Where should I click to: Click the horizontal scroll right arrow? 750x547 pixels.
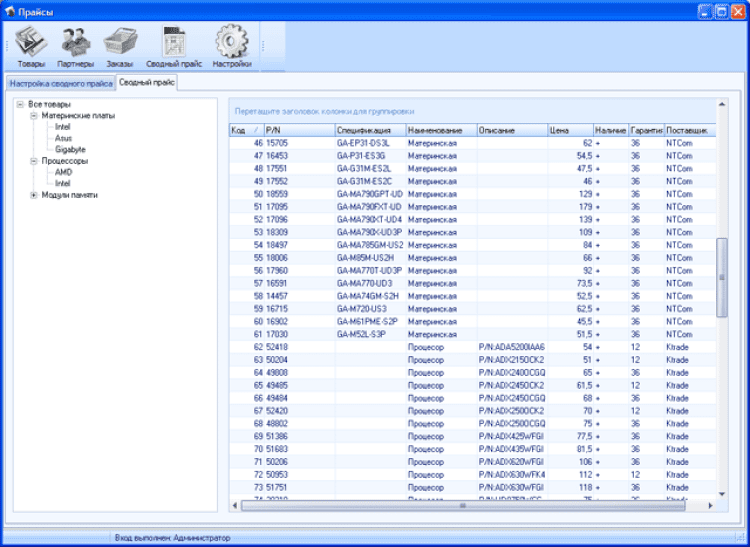[x=710, y=505]
